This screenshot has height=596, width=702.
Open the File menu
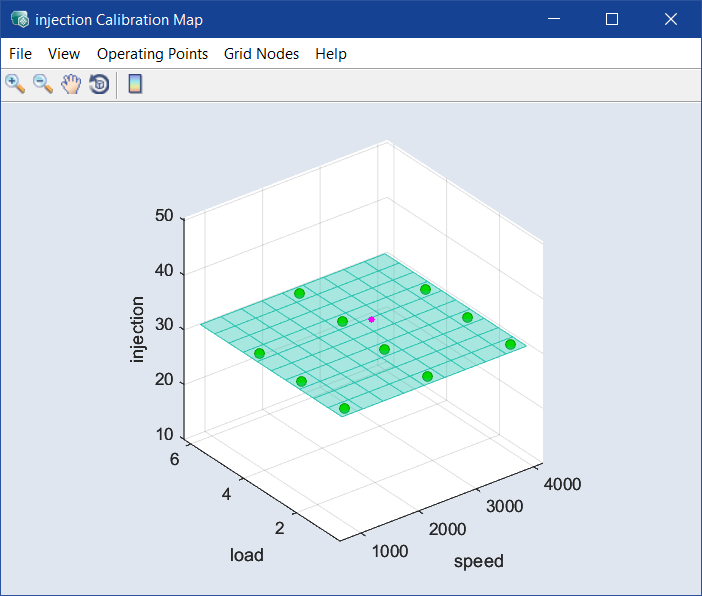(x=20, y=54)
